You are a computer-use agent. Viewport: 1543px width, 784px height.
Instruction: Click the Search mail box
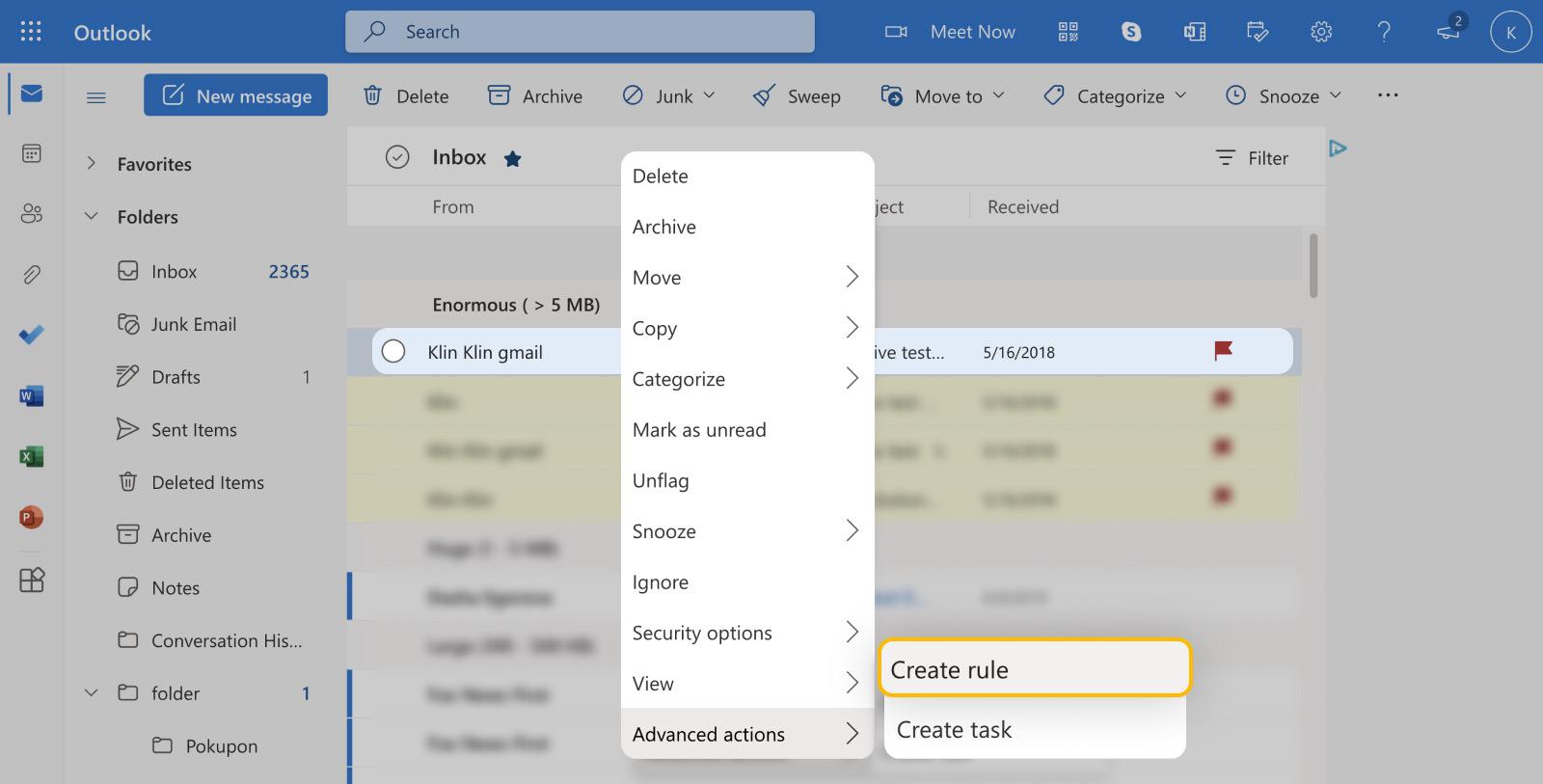click(580, 32)
